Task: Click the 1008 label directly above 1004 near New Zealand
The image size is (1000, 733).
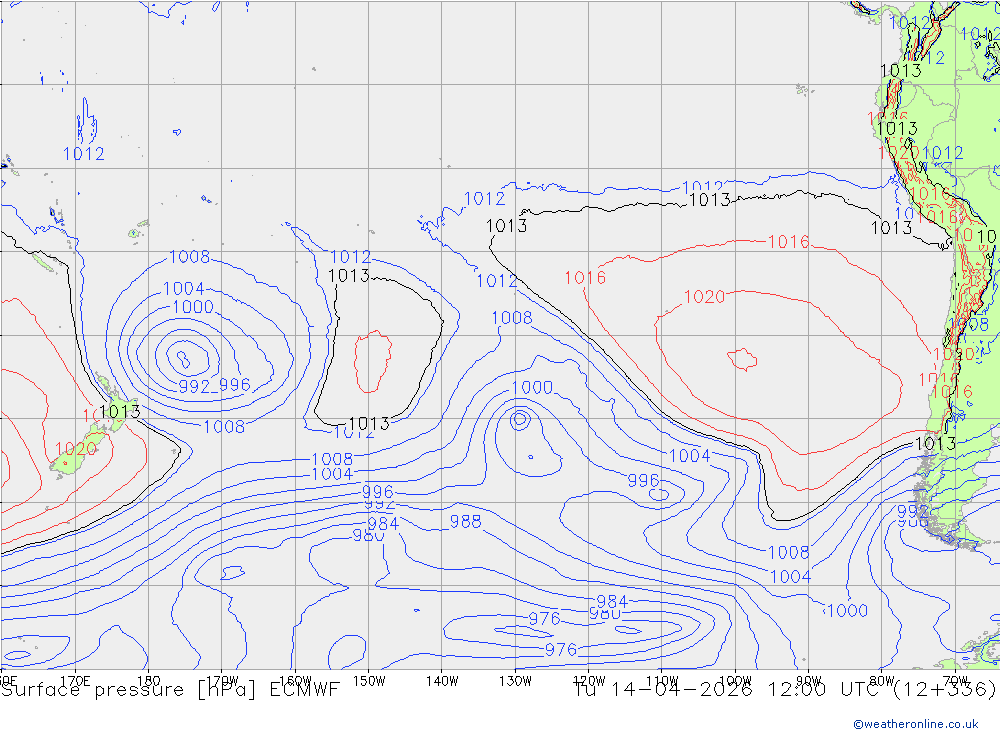Action: pyautogui.click(x=189, y=257)
